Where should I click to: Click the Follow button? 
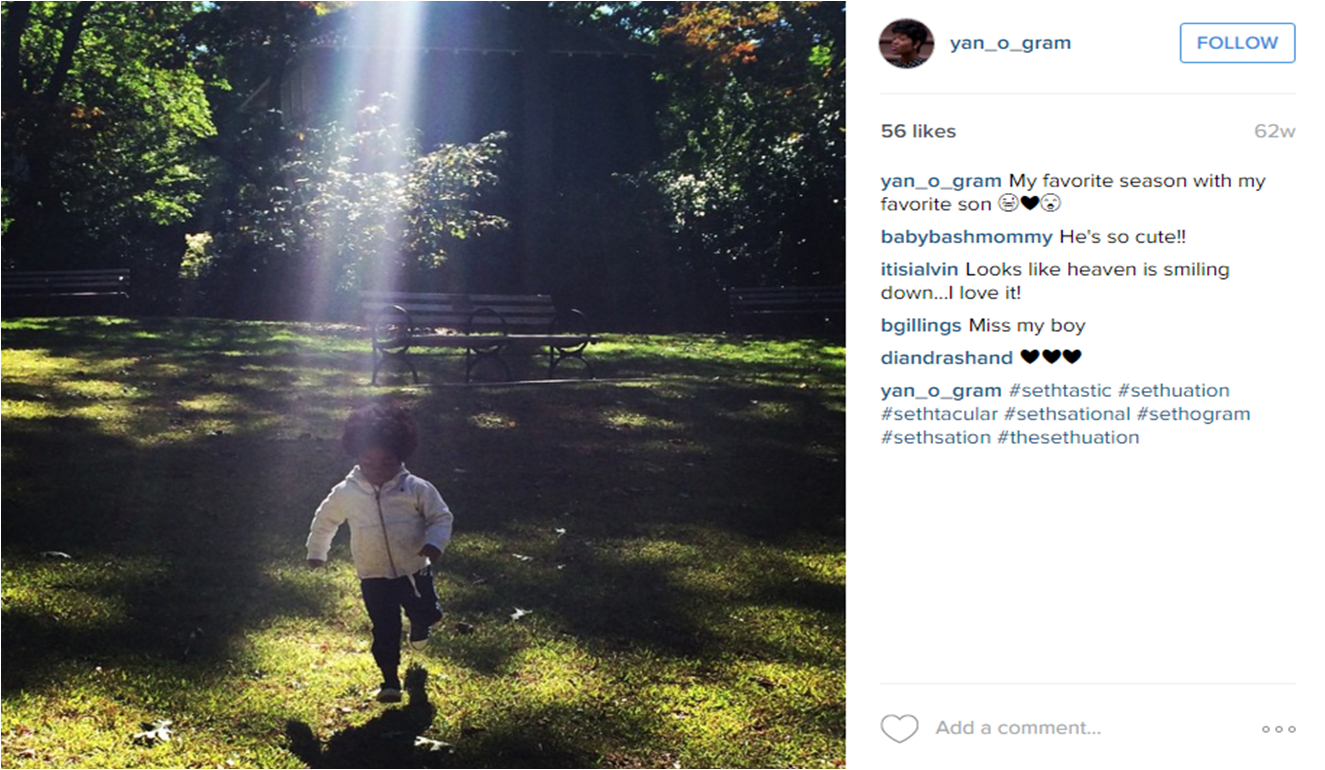pyautogui.click(x=1237, y=43)
